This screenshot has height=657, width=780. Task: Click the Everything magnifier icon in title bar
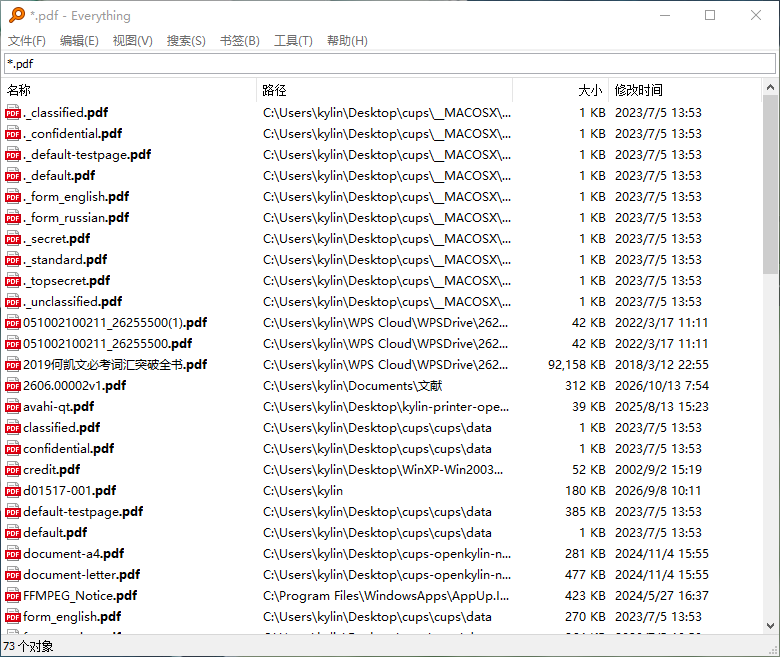pyautogui.click(x=16, y=15)
